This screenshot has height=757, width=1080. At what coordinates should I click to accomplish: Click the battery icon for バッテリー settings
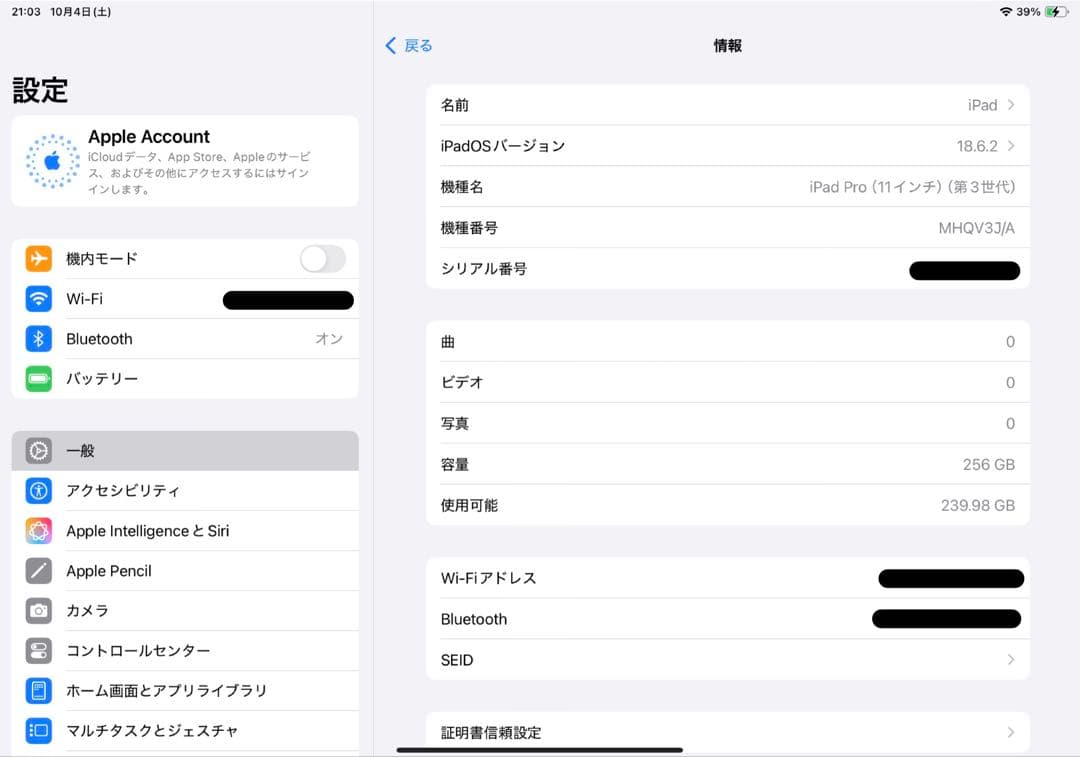[x=39, y=378]
